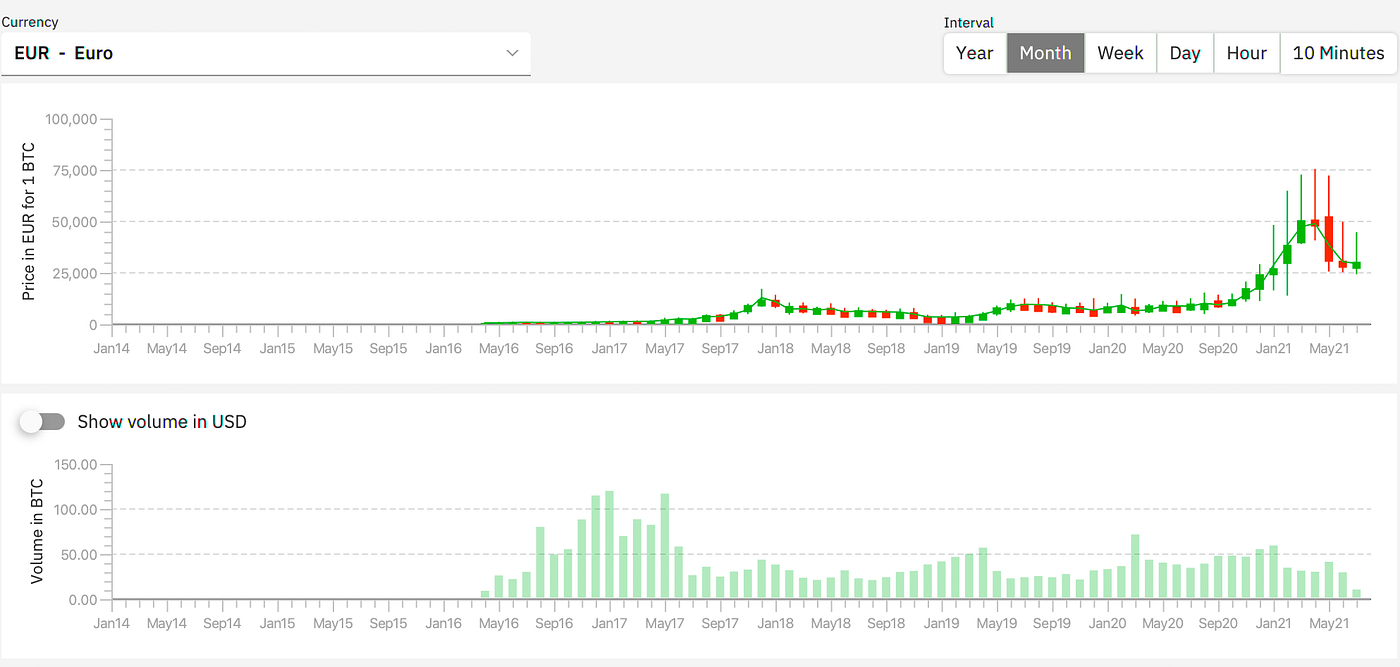Click the tall volume bar at May17
The height and width of the screenshot is (667, 1400).
(665, 546)
